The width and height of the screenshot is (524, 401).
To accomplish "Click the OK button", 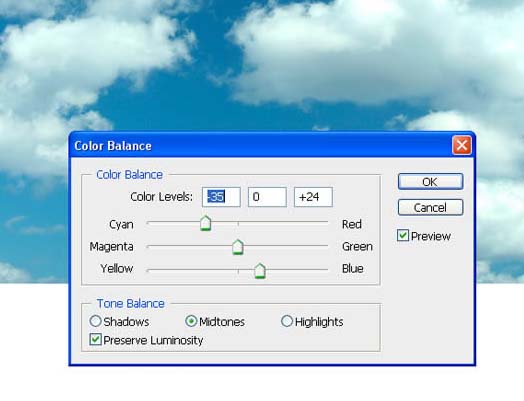I will (x=430, y=182).
